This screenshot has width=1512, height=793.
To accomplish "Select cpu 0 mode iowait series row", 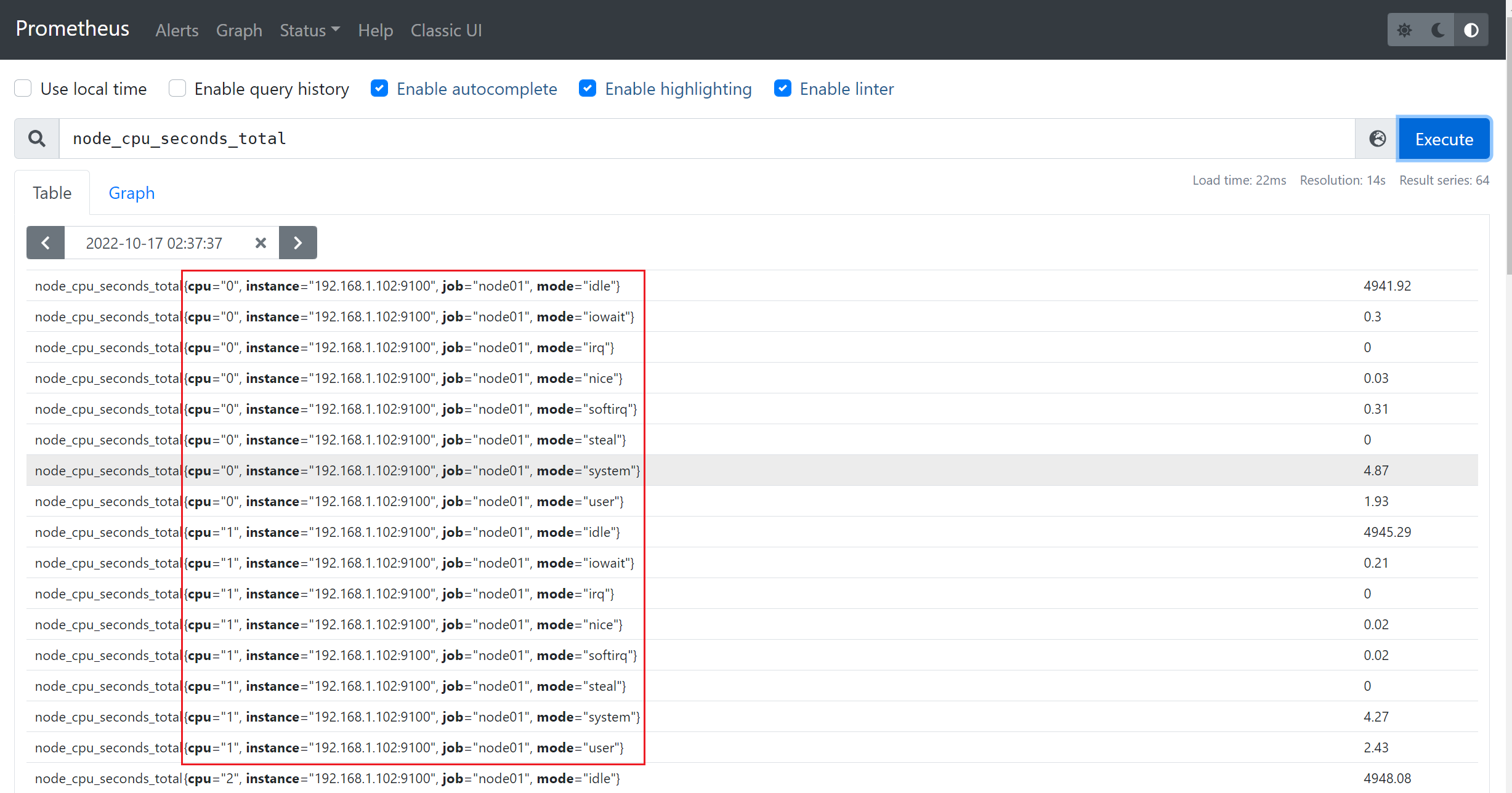I will tap(752, 316).
